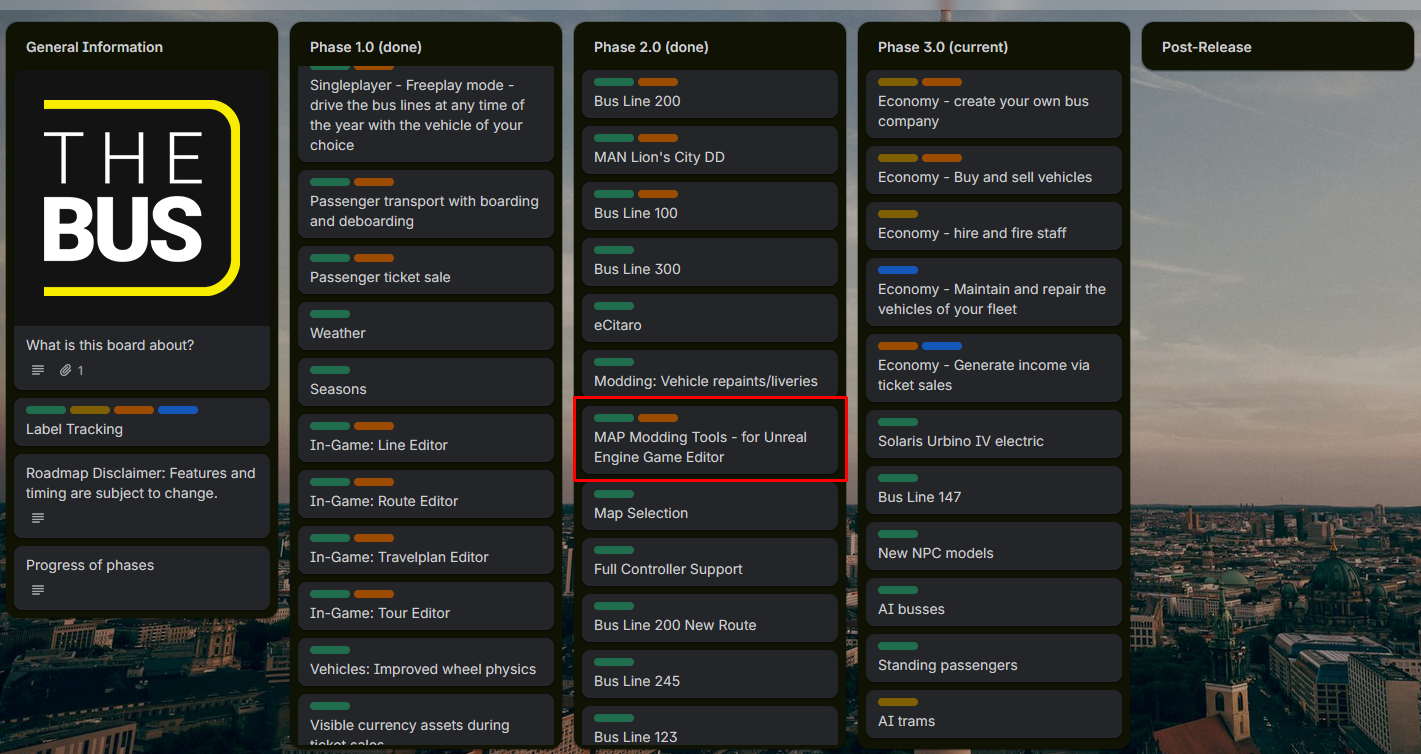Open 'Economy - create your own bus company' card
This screenshot has width=1421, height=754.
point(994,104)
